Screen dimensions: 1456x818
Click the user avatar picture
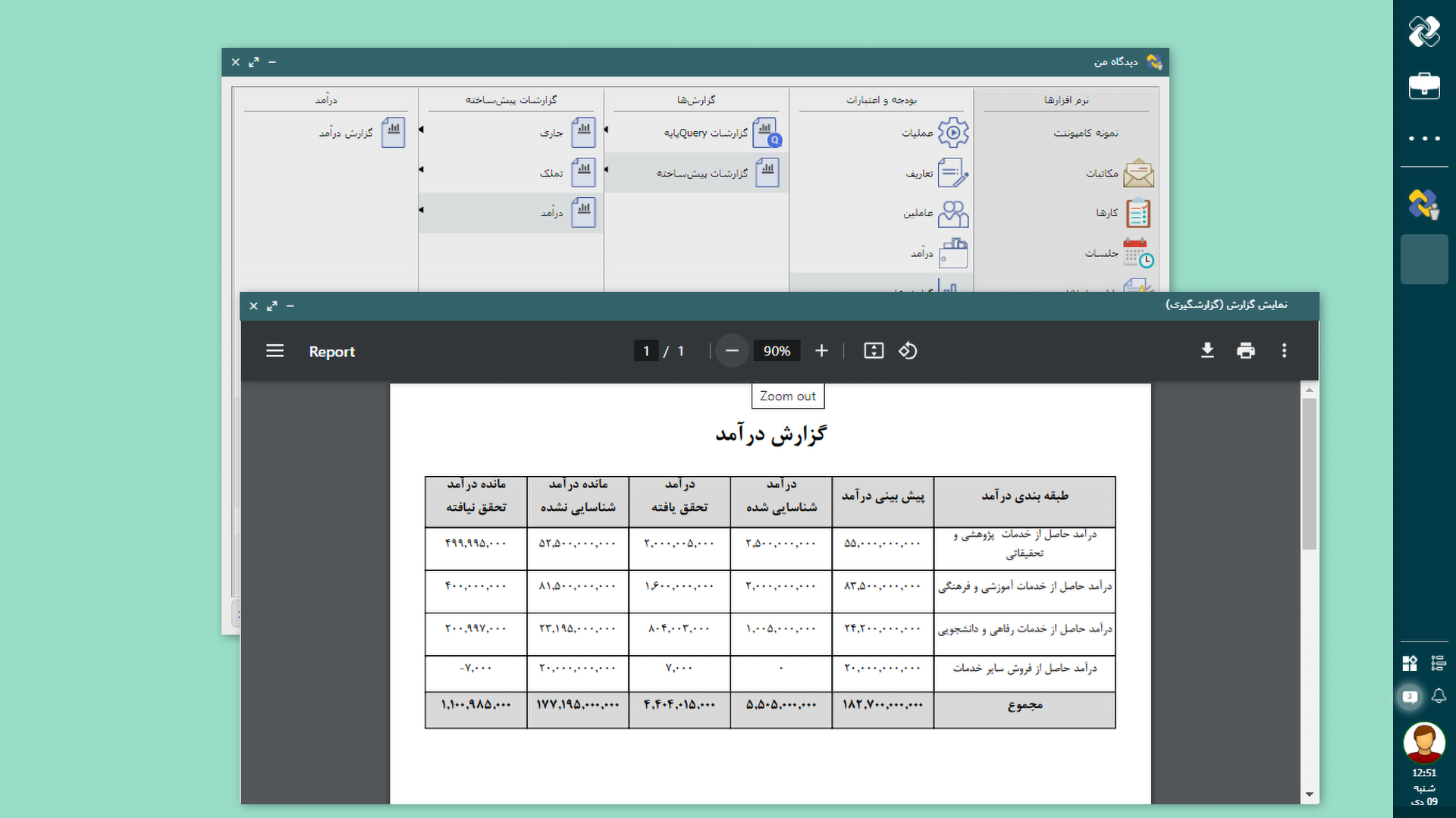pyautogui.click(x=1423, y=742)
